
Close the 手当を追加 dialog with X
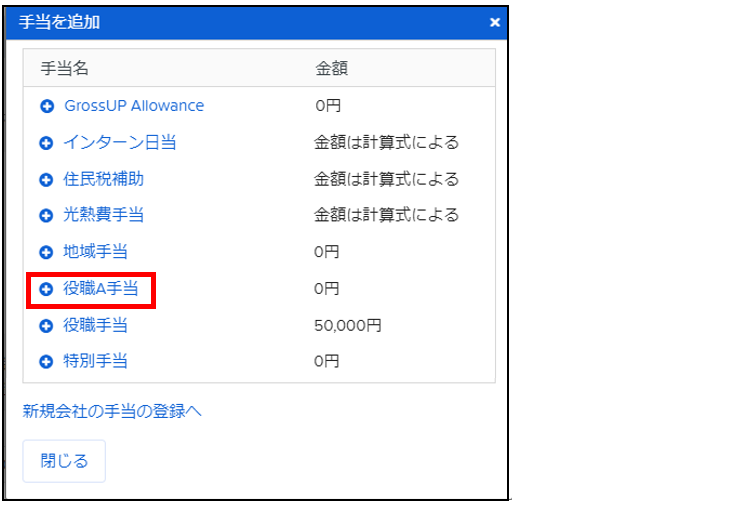[494, 22]
